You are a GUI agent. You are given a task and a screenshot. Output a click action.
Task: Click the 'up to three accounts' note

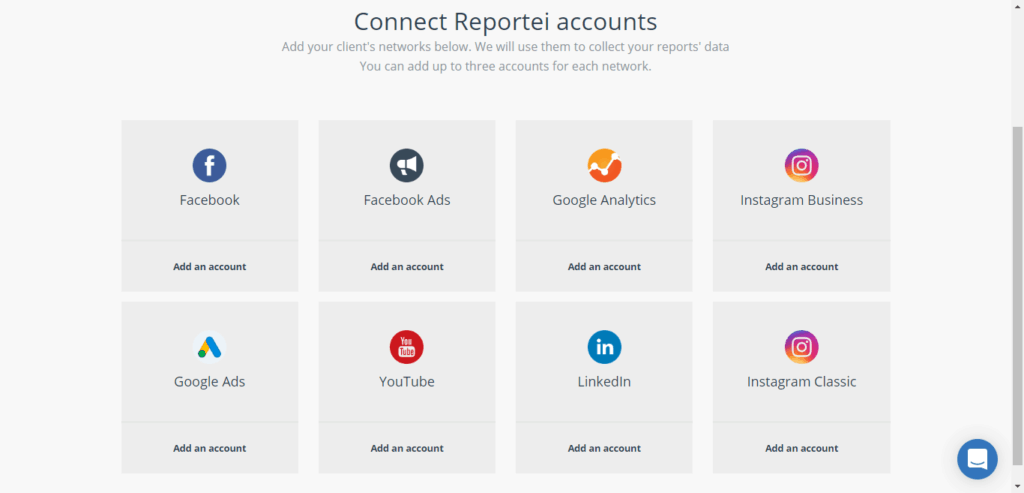505,66
